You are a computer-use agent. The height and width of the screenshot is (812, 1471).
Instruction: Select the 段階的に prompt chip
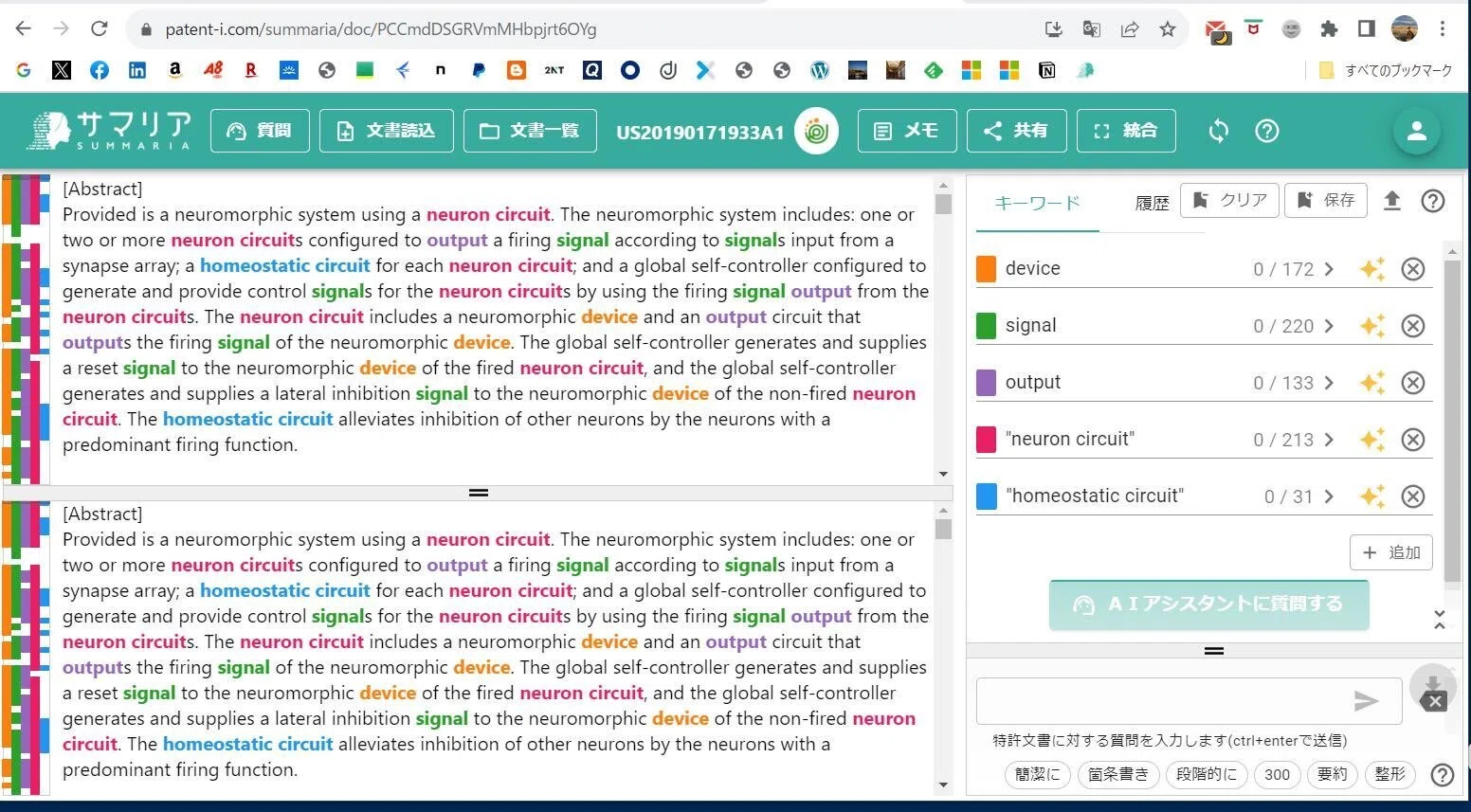click(x=1206, y=774)
